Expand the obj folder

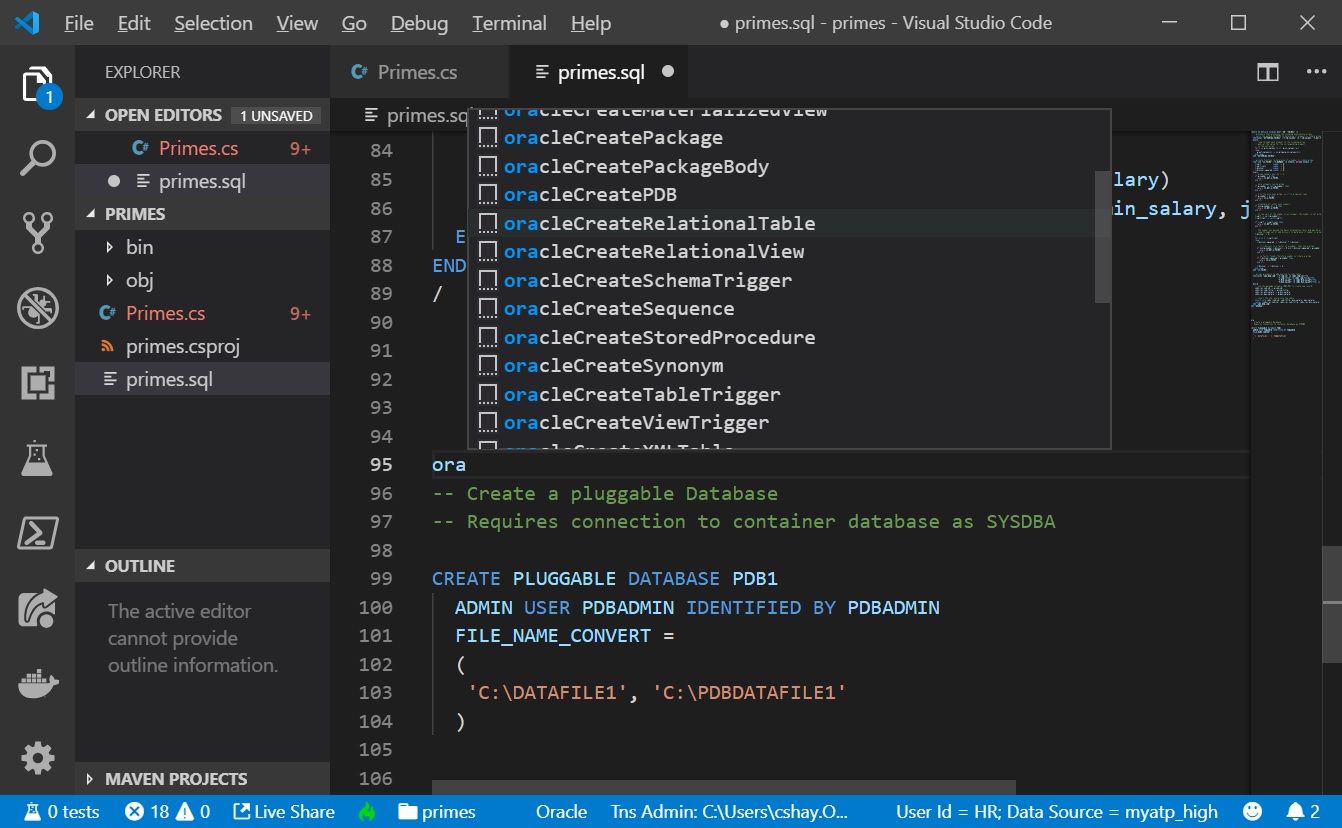tap(139, 280)
